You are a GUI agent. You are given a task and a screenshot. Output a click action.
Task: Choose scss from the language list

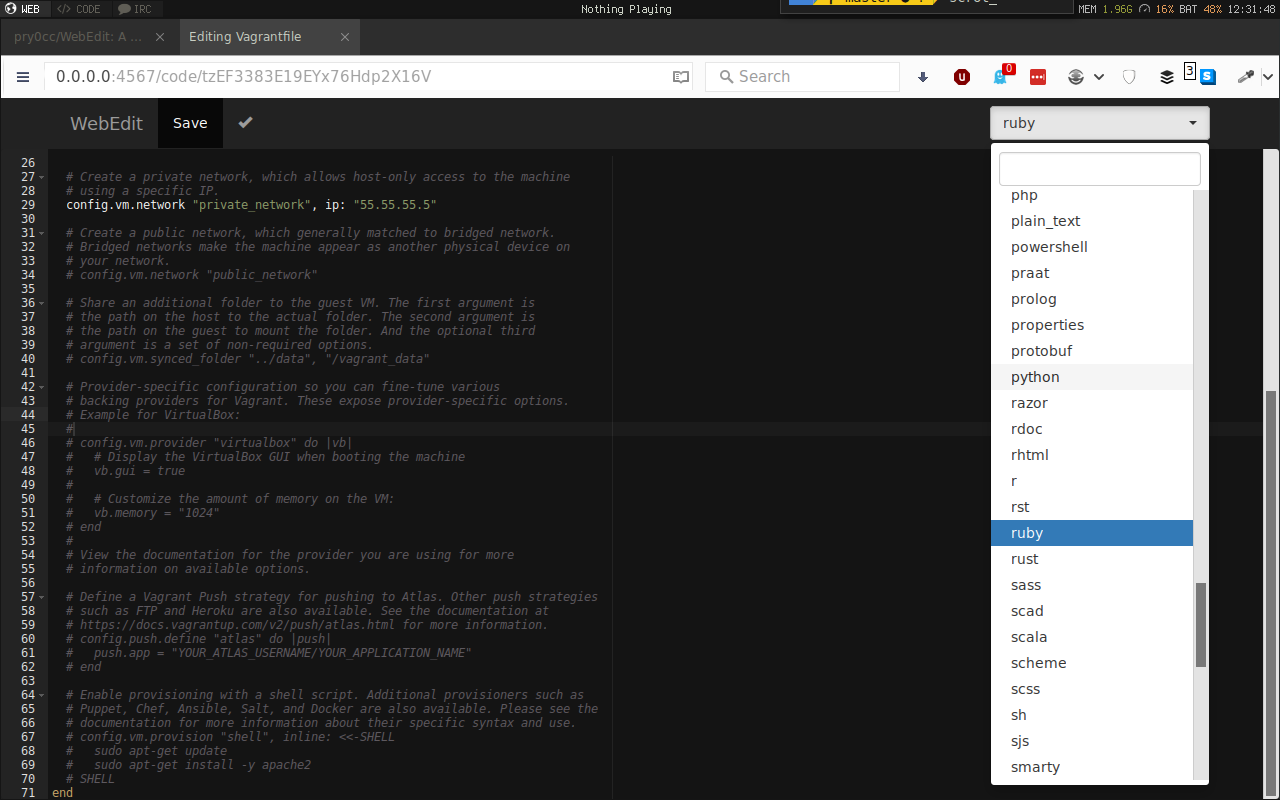(x=1092, y=689)
